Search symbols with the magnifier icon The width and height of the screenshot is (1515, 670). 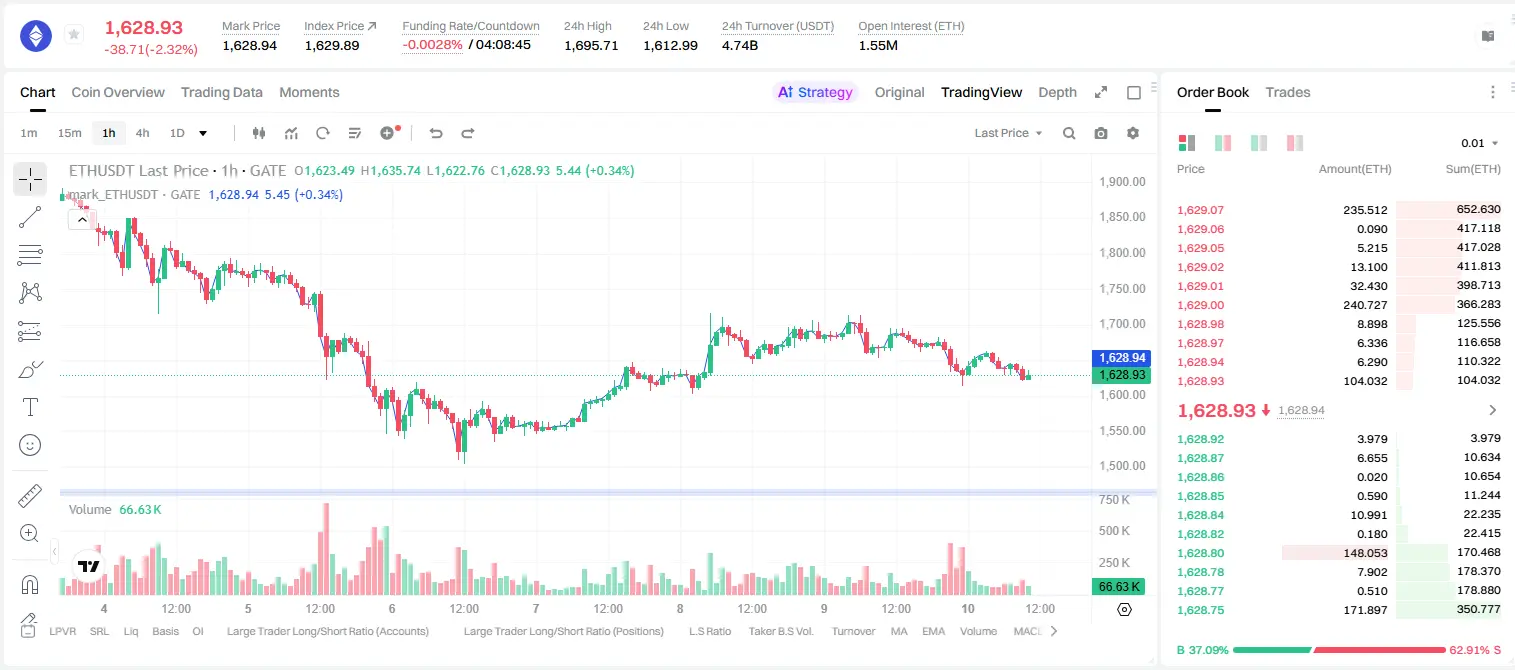coord(1069,133)
